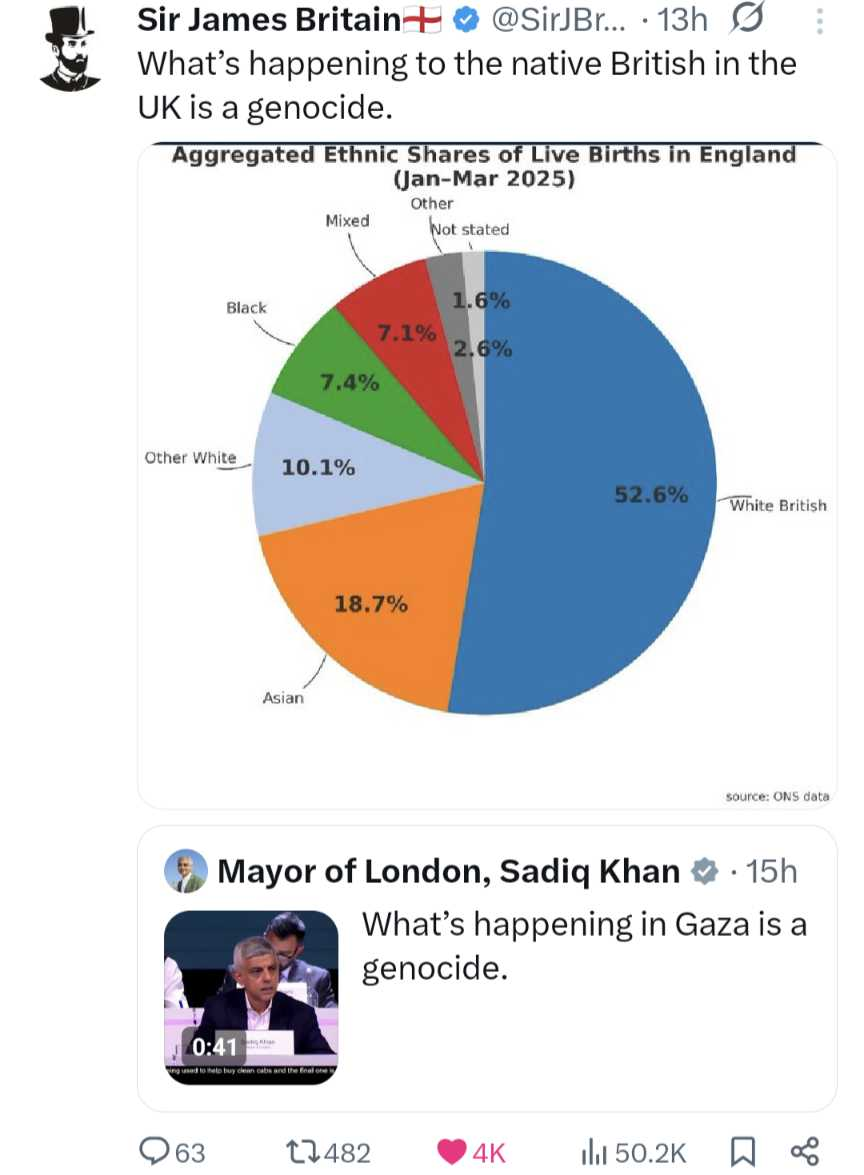The height and width of the screenshot is (1175, 864).
Task: View analytics bar chart icon
Action: point(593,1152)
